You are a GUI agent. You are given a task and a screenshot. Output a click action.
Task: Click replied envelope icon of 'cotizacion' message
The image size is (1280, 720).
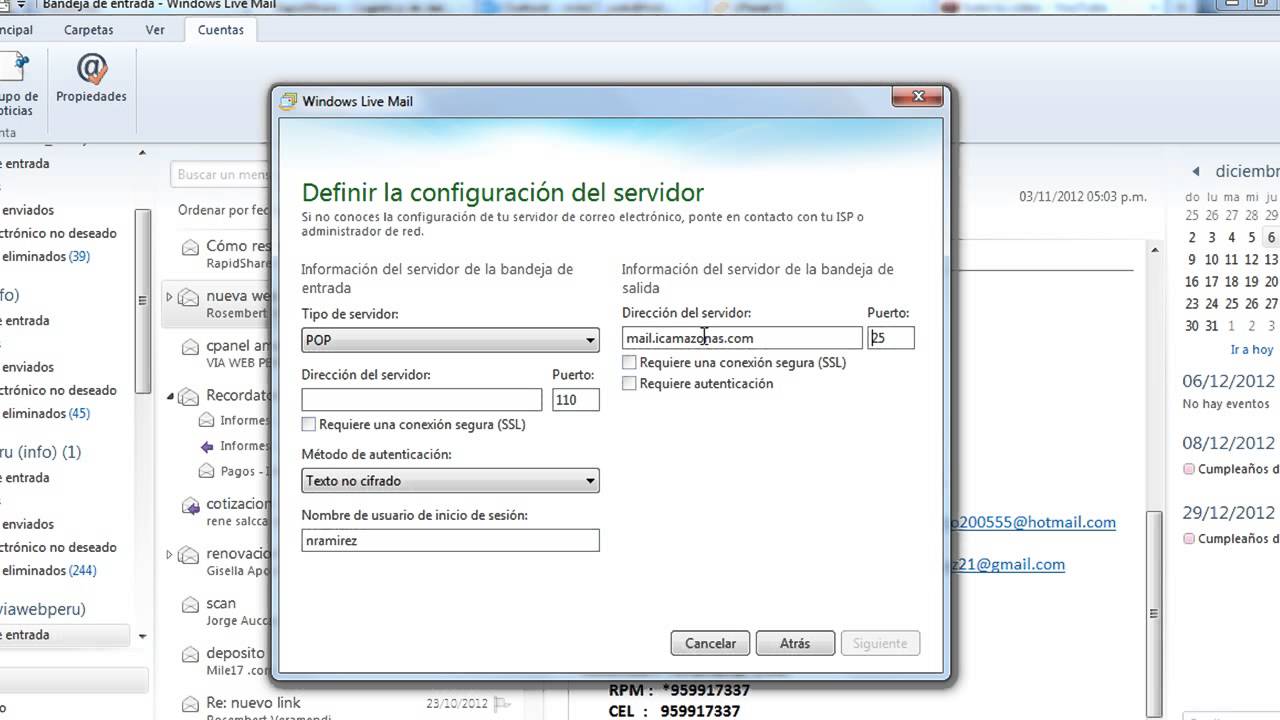pyautogui.click(x=190, y=506)
